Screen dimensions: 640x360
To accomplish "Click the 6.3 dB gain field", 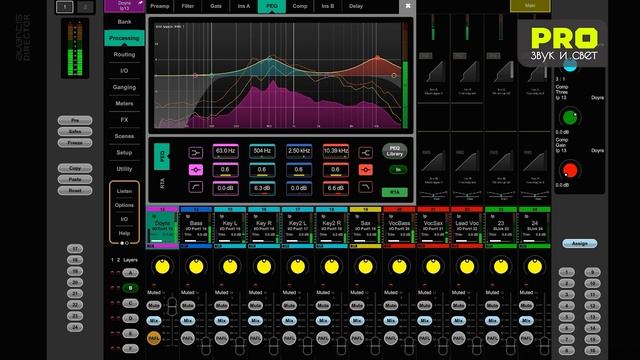I will (x=262, y=188).
